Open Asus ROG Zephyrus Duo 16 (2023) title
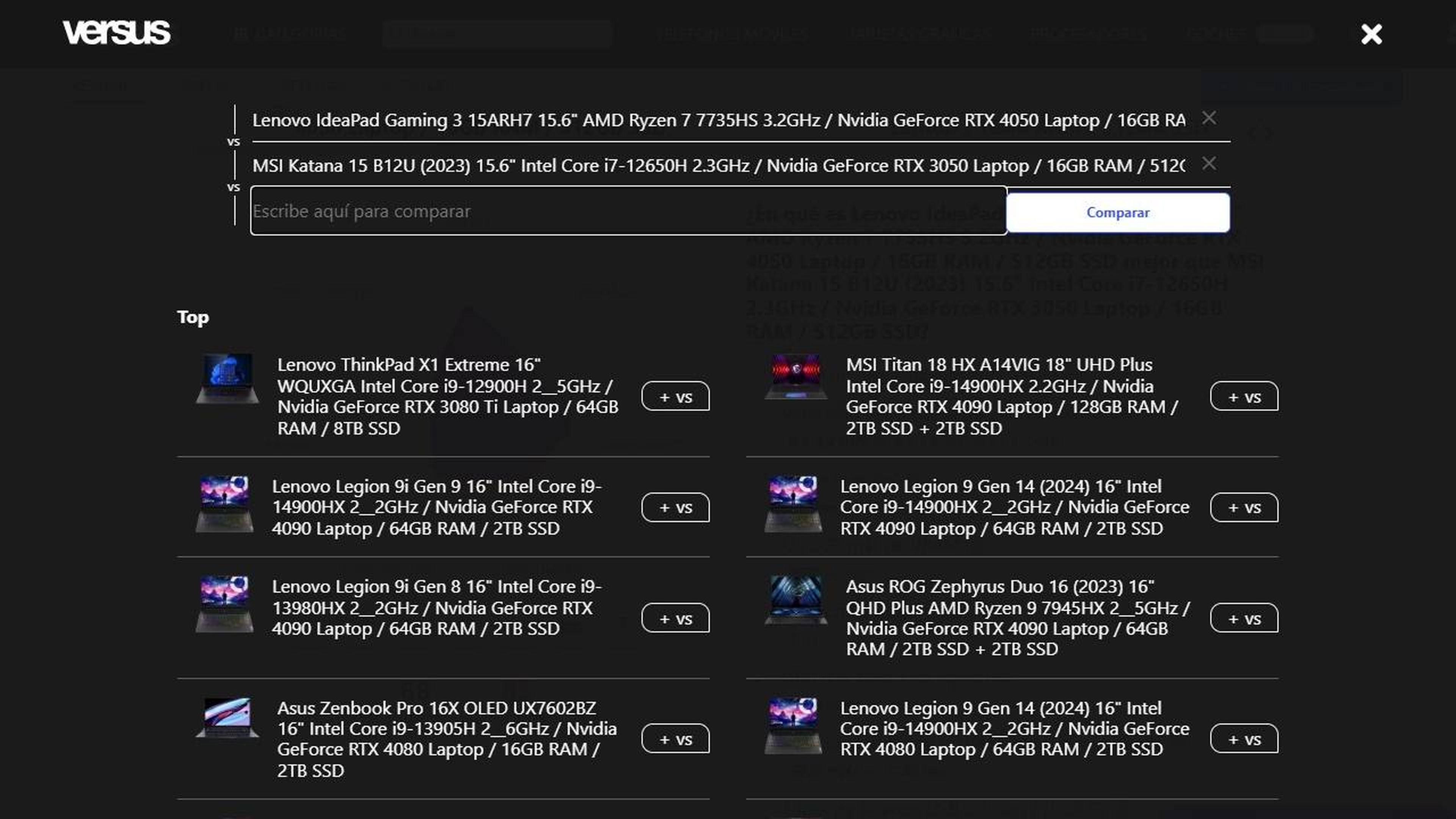Screen dimensions: 1456x819 click(1018, 618)
